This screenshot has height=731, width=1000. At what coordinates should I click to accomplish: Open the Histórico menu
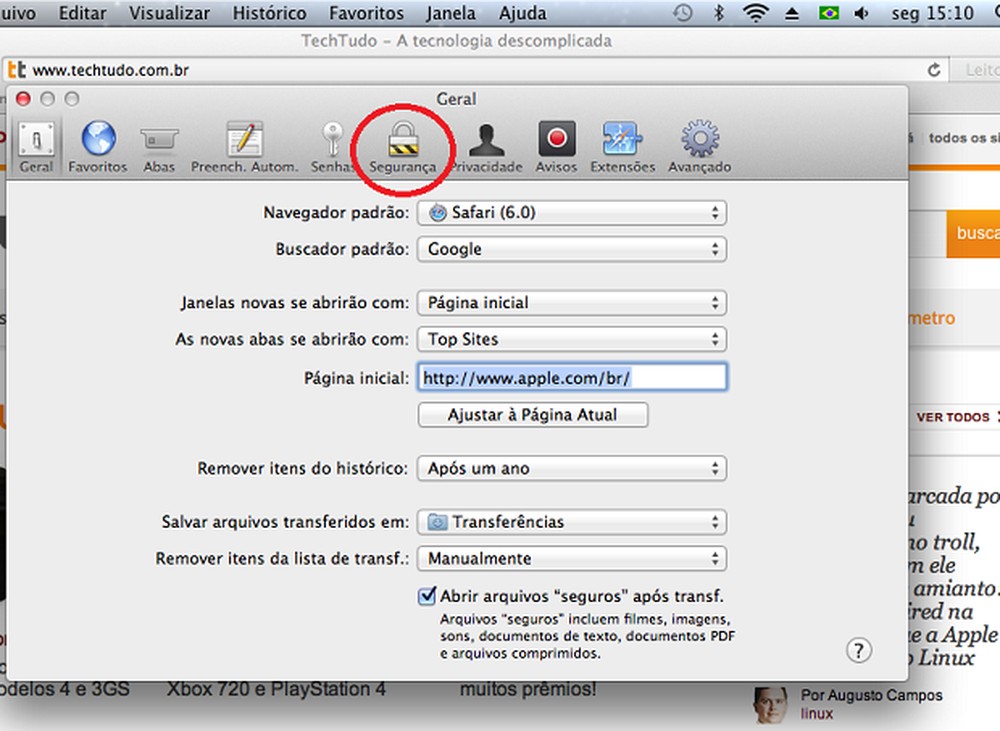click(x=269, y=13)
